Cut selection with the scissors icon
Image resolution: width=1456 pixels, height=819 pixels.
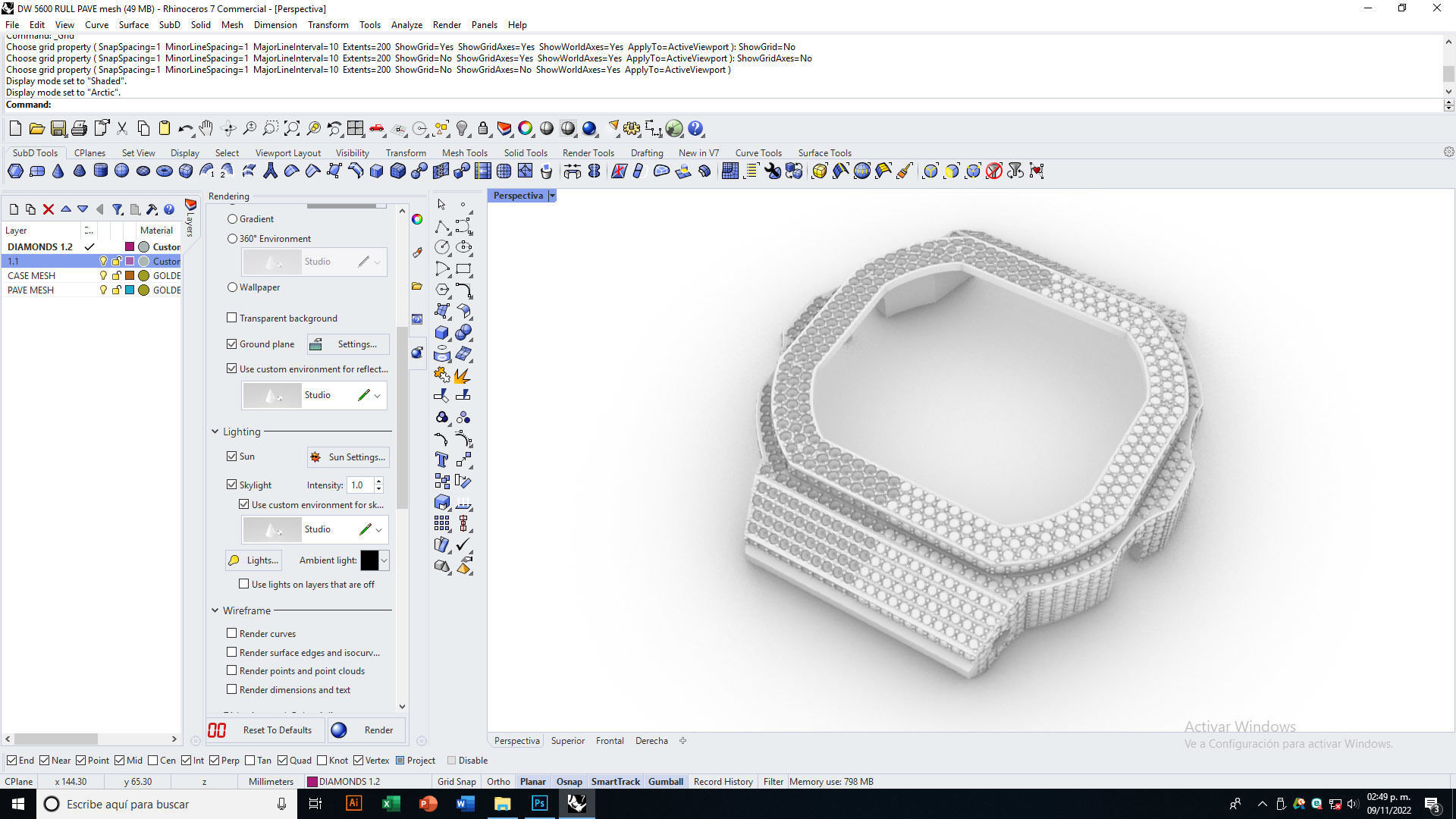[122, 128]
